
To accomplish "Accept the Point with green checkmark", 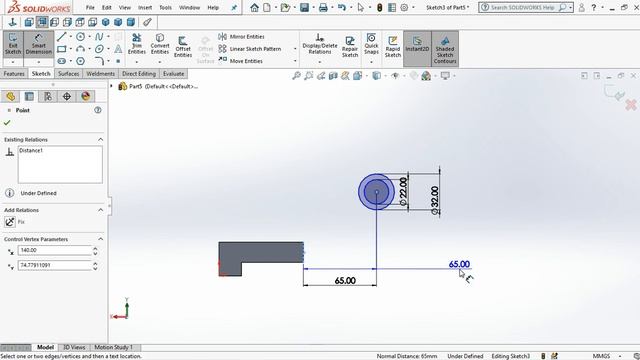I will (x=7, y=122).
